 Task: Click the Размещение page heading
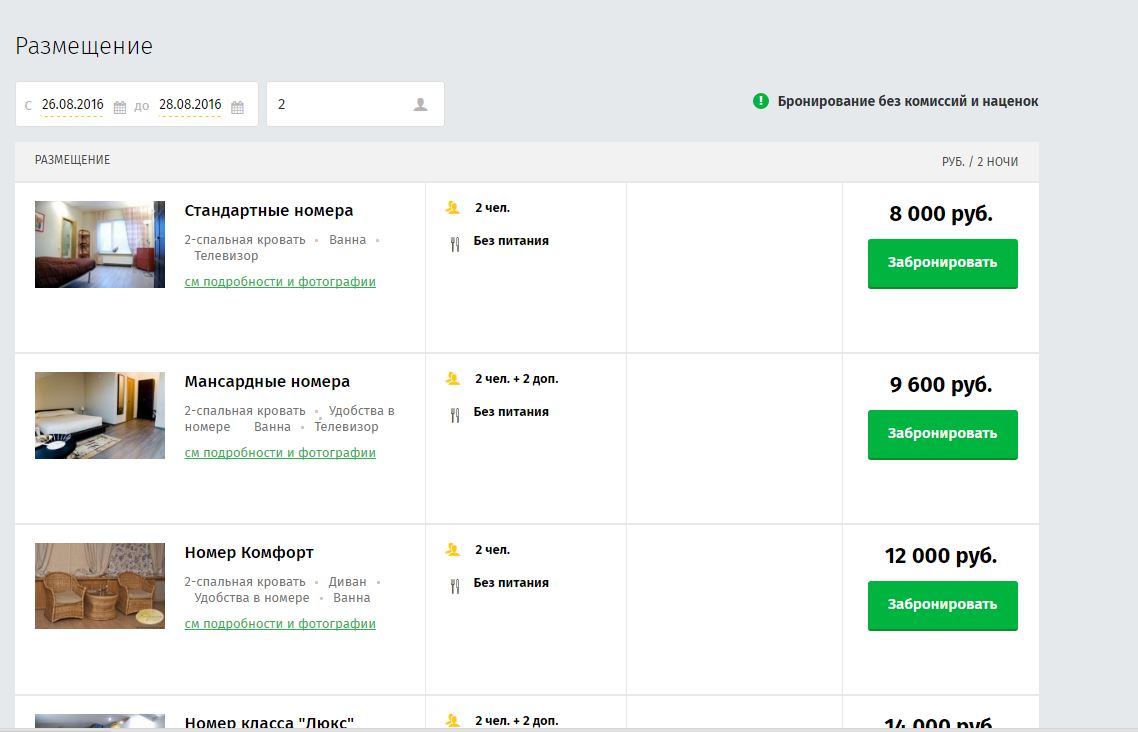pos(84,46)
